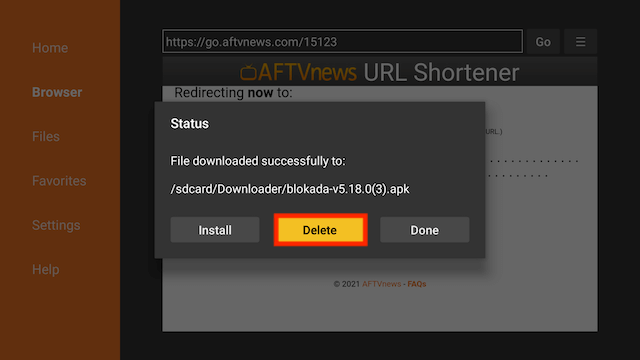Select Browser in the sidebar
Image resolution: width=640 pixels, height=360 pixels.
pos(57,92)
